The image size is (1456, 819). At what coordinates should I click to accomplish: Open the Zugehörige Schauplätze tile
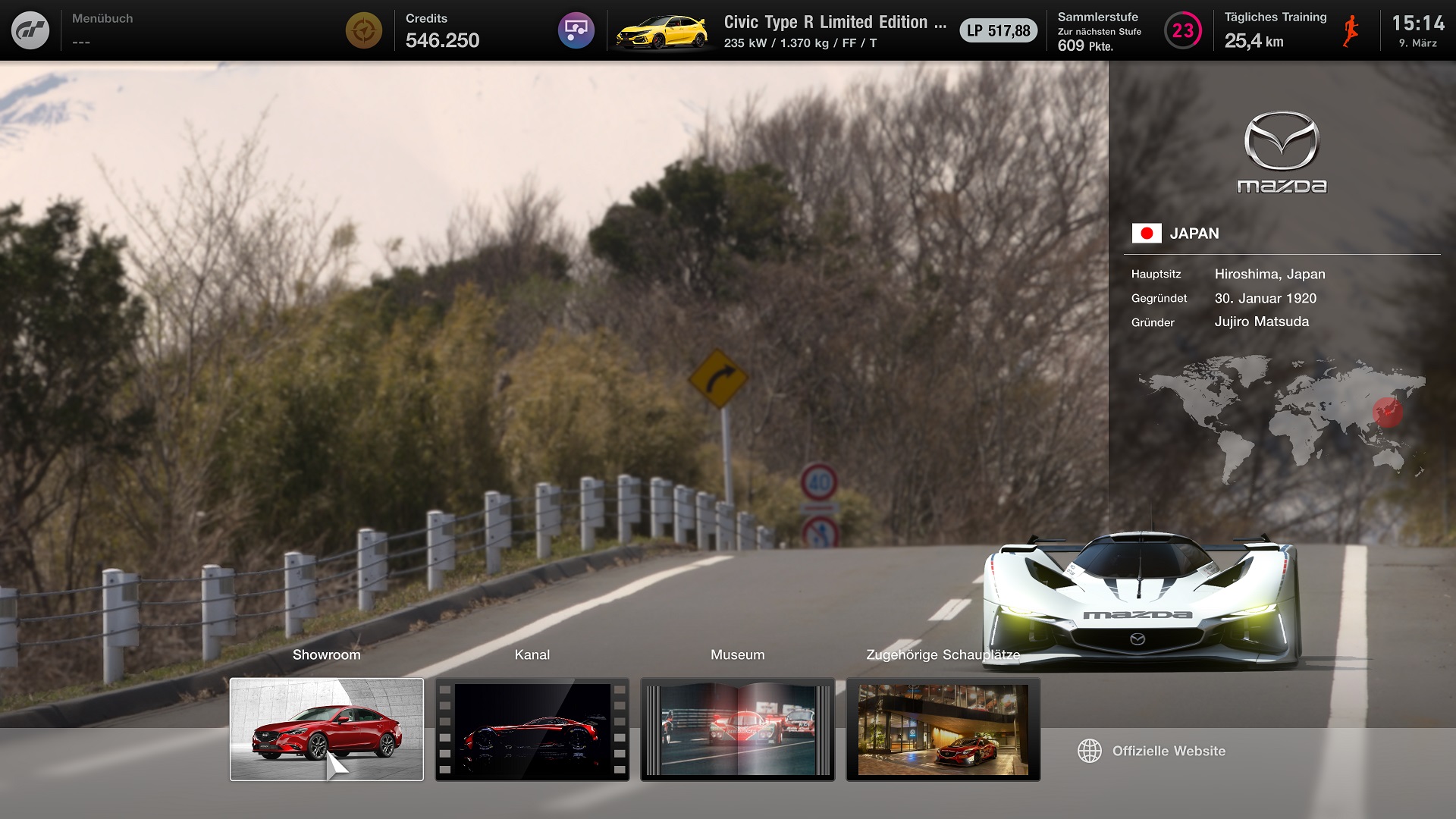pos(943,729)
